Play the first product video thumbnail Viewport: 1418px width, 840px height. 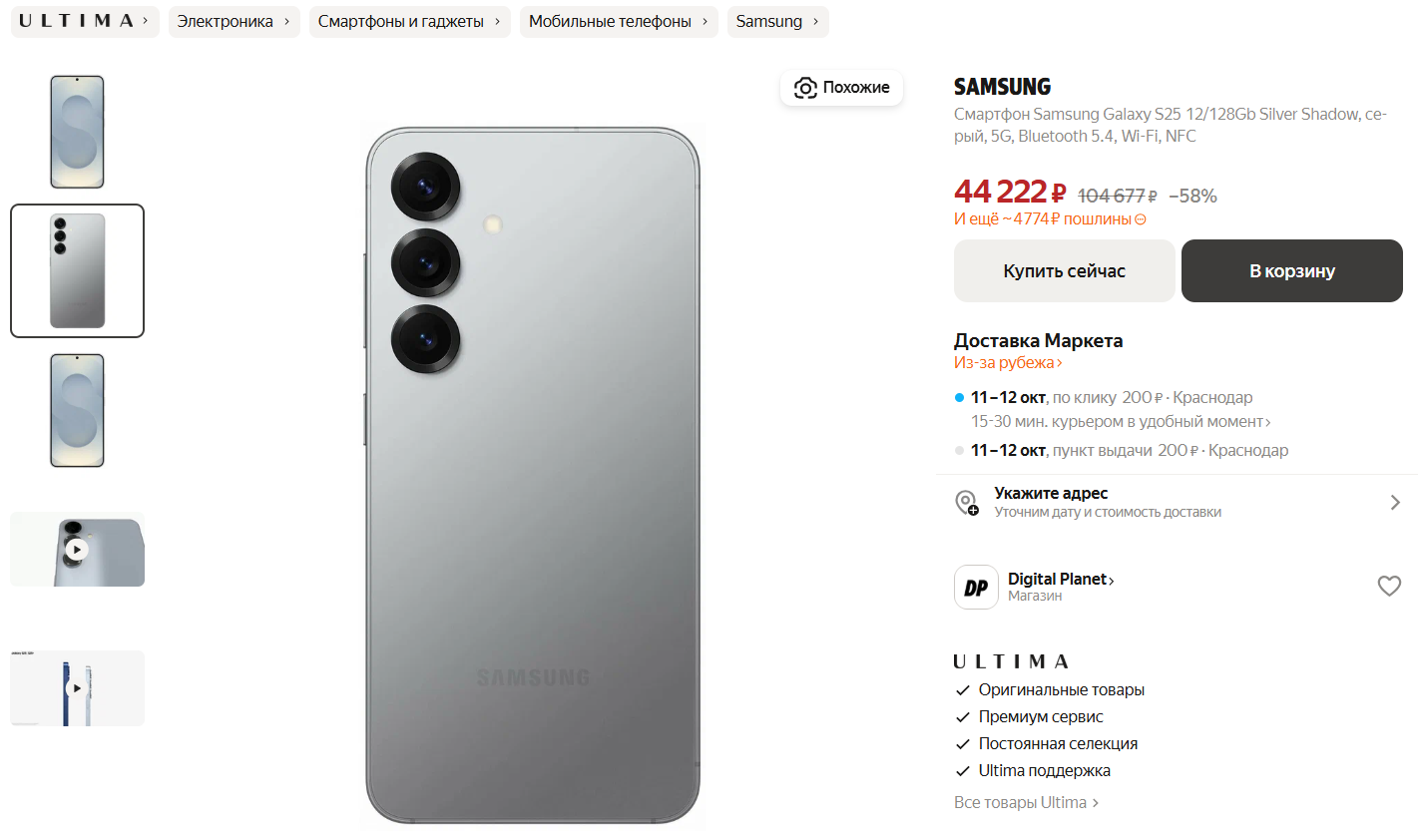pos(77,549)
